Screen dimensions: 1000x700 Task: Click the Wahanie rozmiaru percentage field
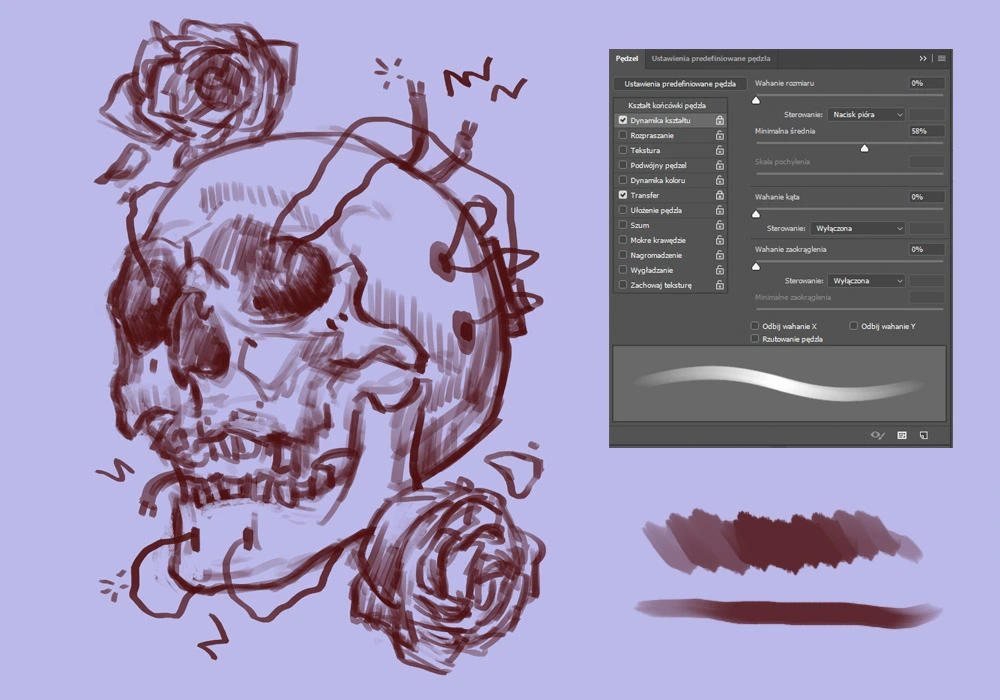pyautogui.click(x=926, y=83)
